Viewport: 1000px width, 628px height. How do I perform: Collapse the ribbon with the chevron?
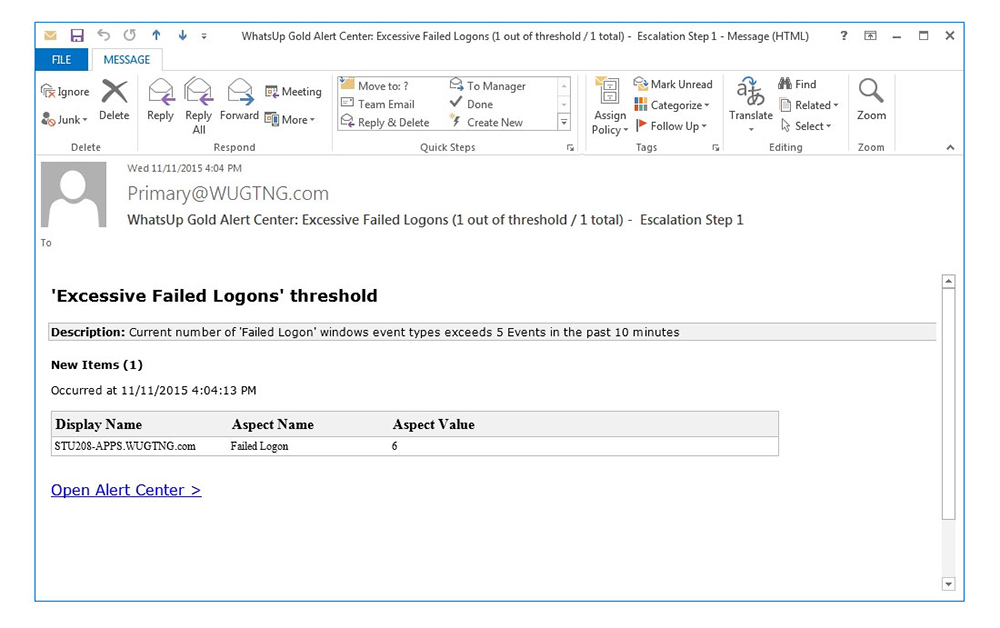950,147
